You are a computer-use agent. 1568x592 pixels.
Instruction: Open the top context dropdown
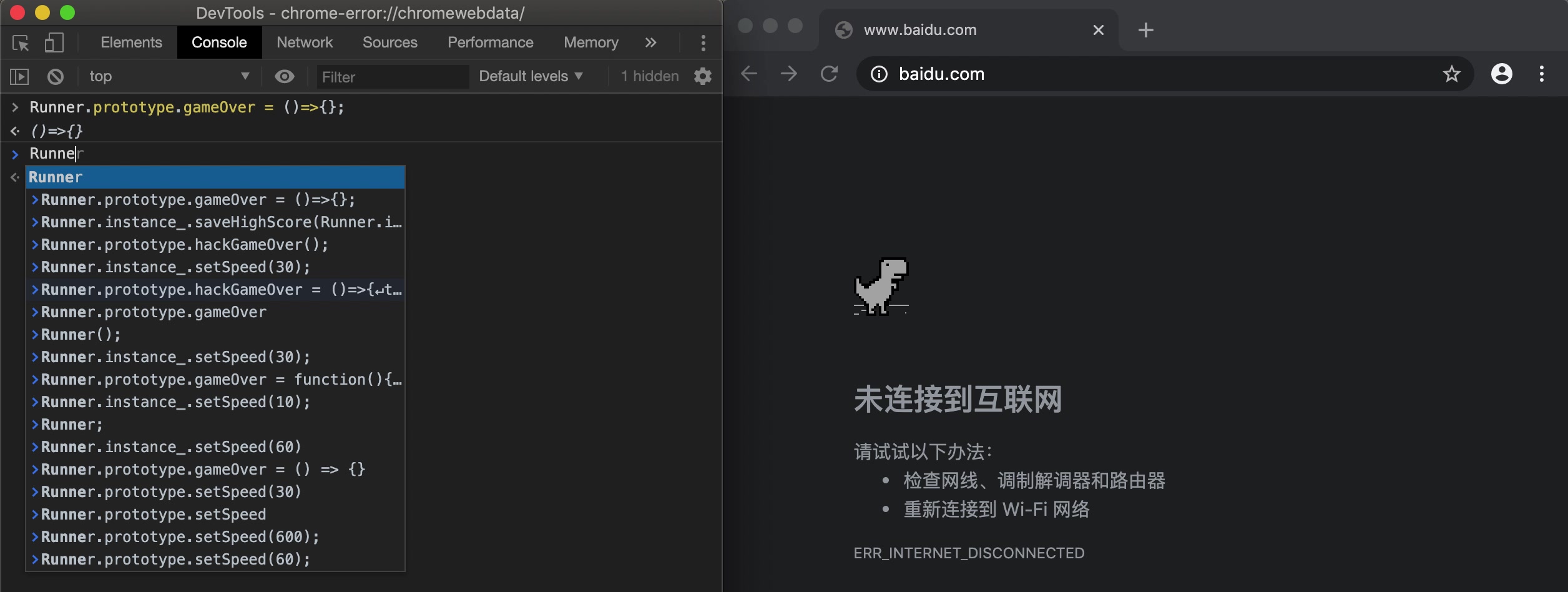[169, 76]
